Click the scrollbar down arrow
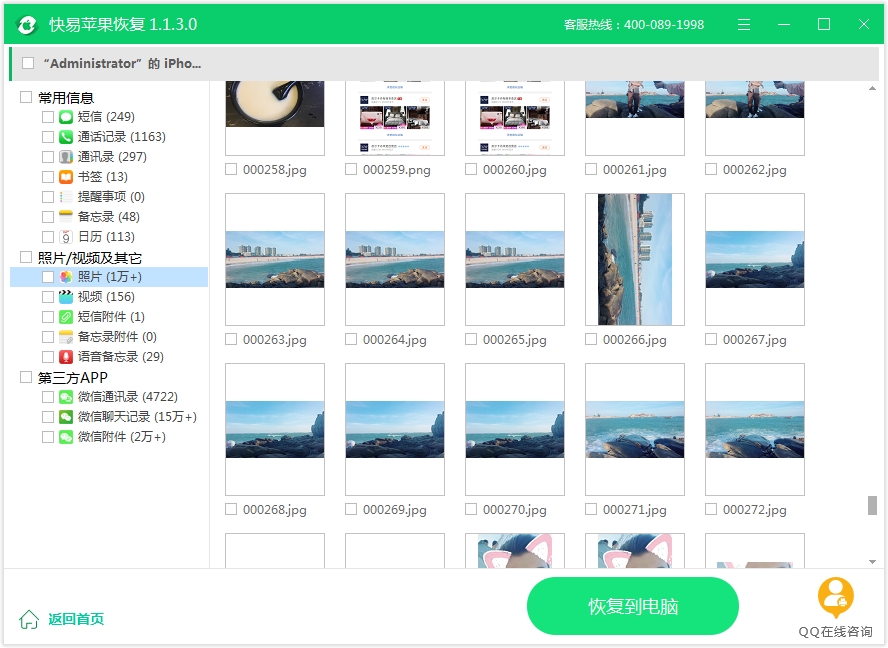The height and width of the screenshot is (648, 888). click(872, 562)
